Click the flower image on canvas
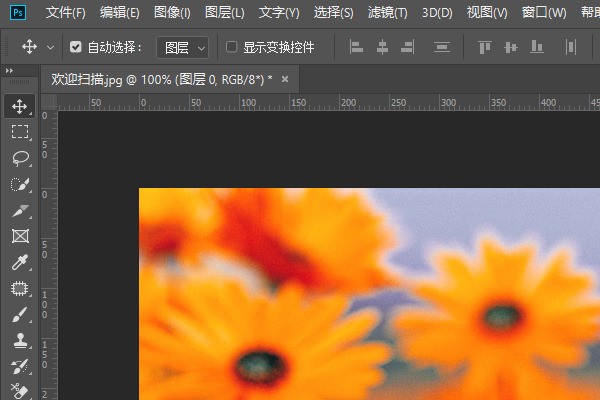 369,294
